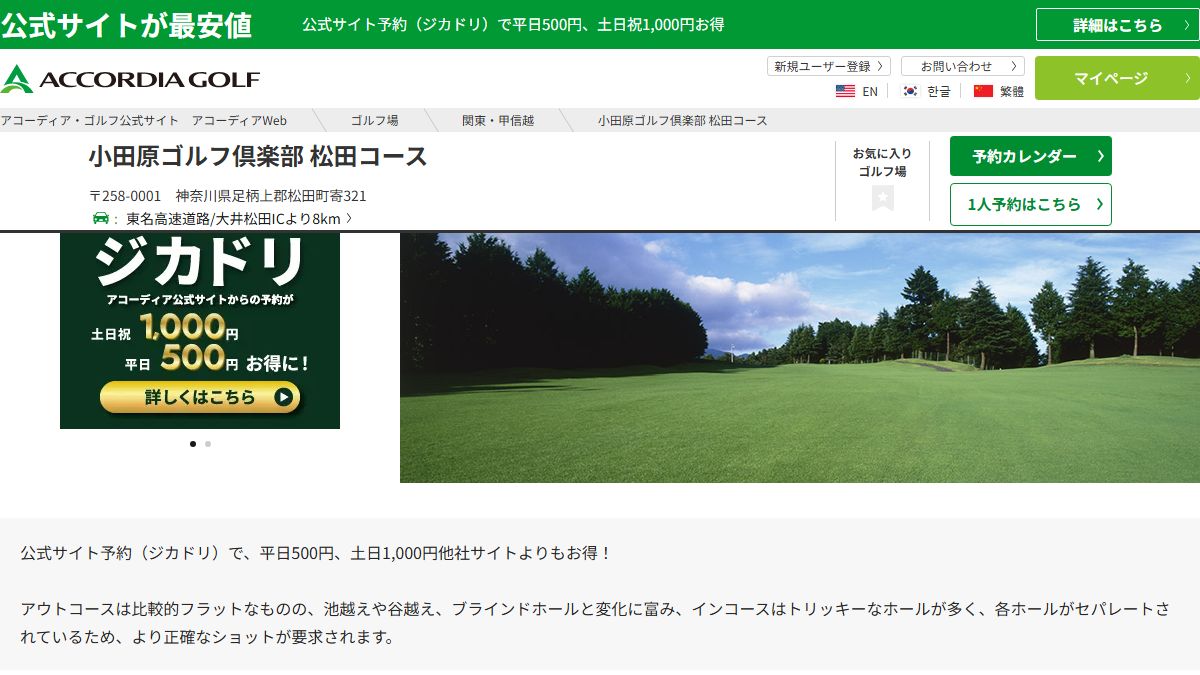The height and width of the screenshot is (675, 1200).
Task: Click the Korean flag icon
Action: pos(910,91)
